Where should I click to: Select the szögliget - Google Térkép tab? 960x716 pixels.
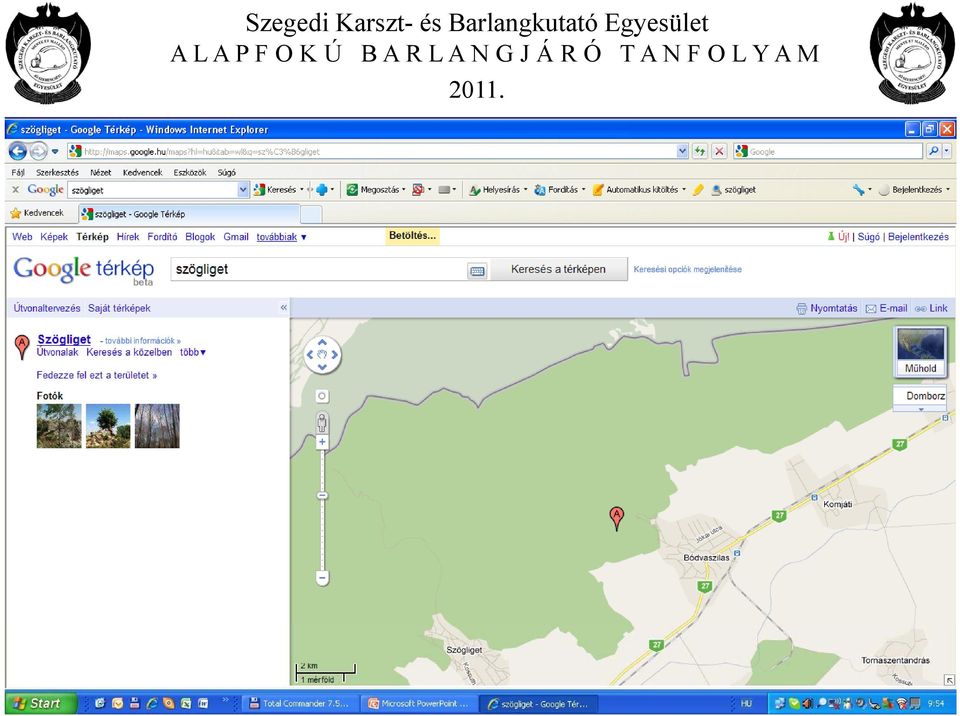pos(189,214)
